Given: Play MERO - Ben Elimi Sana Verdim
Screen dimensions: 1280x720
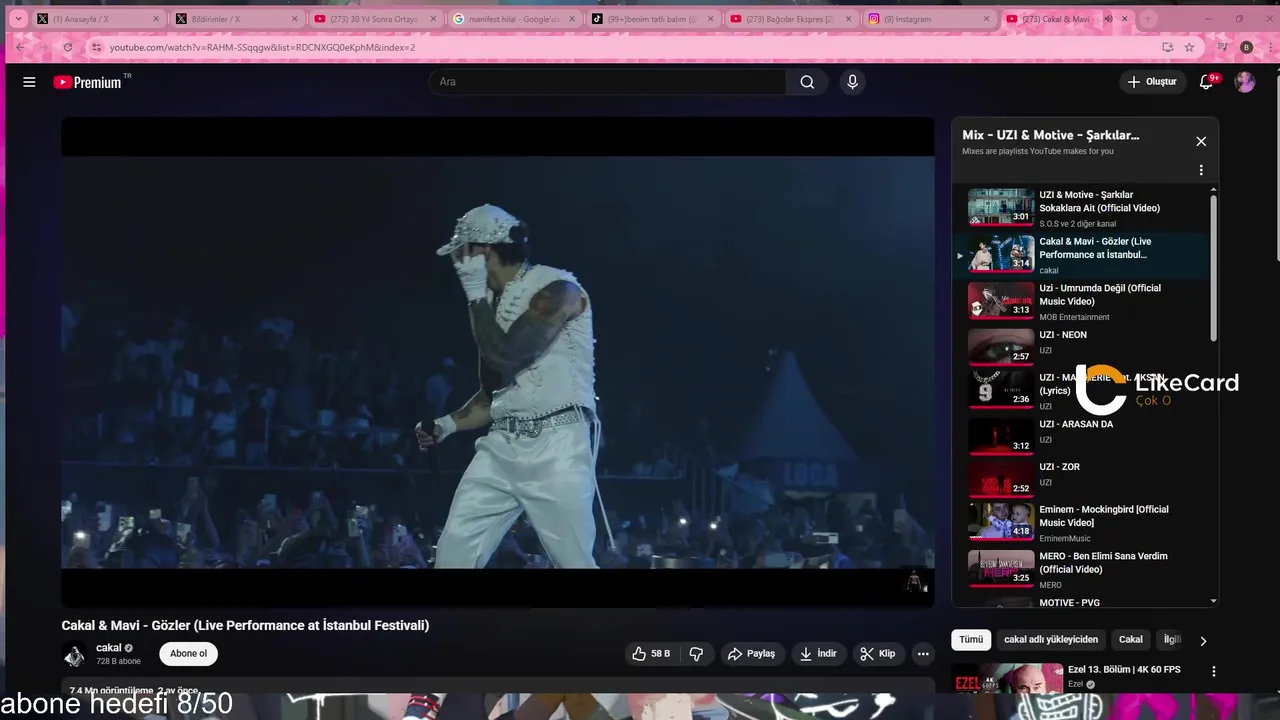Looking at the screenshot, I should coord(1085,569).
